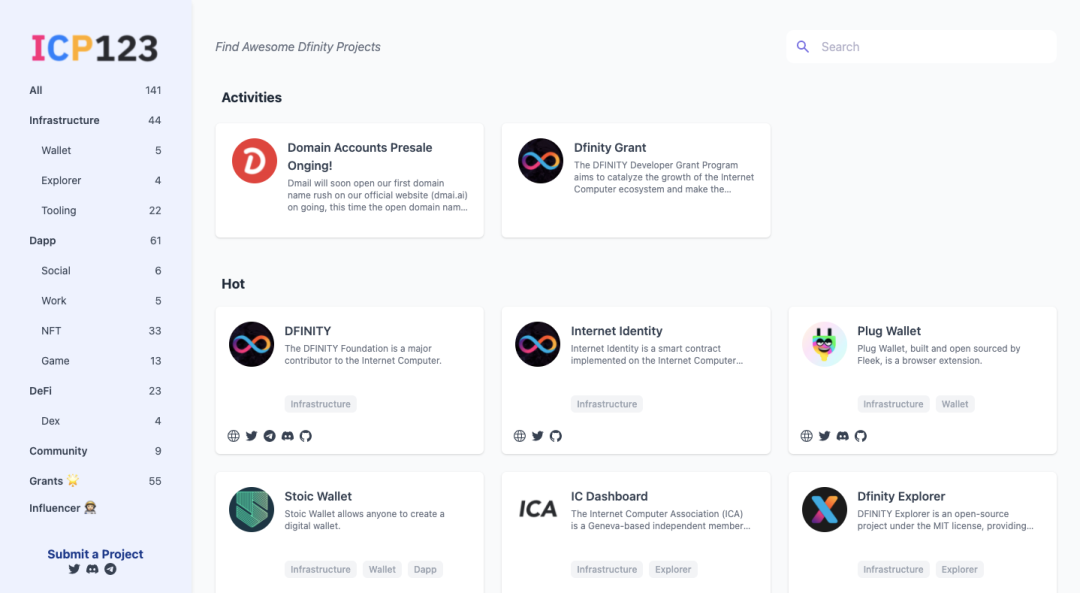The image size is (1080, 593).
Task: Click the Submit a Project link
Action: [95, 554]
